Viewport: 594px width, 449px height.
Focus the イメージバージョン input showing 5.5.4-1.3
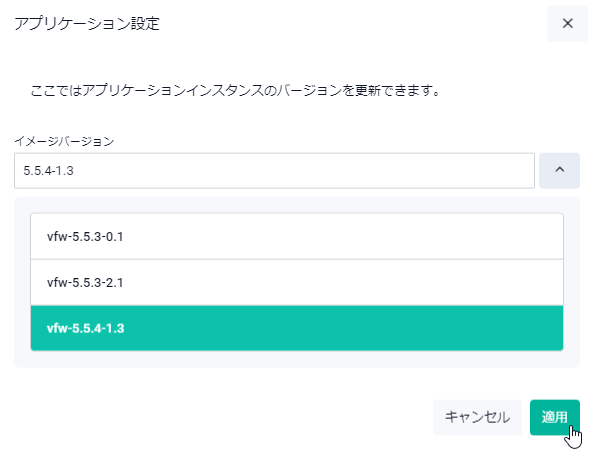(274, 171)
